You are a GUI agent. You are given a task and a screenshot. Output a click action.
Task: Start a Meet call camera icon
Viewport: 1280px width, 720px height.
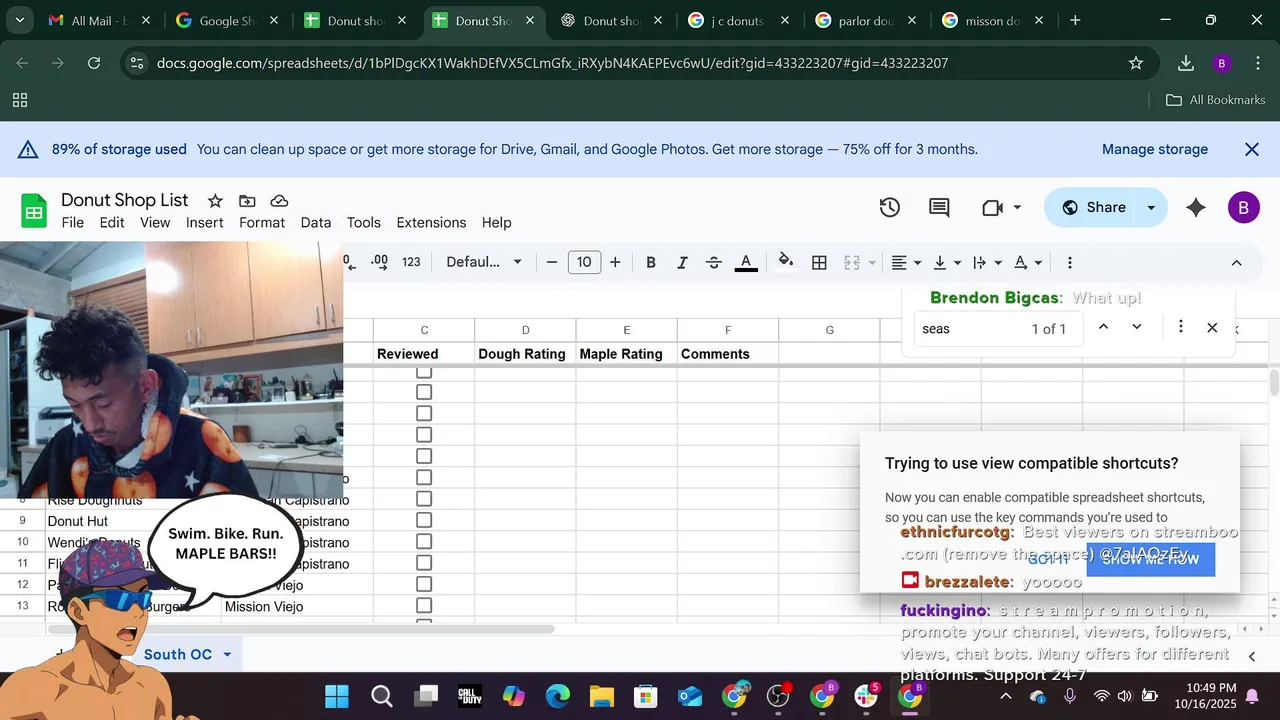pos(992,207)
